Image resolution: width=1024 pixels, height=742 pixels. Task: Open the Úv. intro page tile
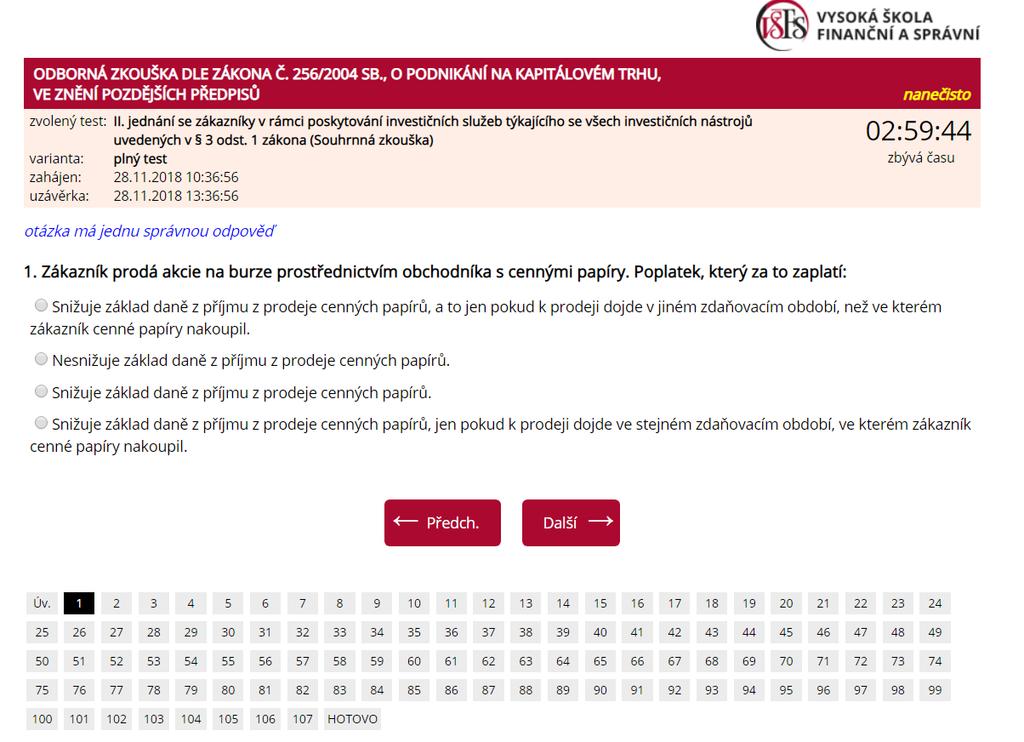(x=42, y=604)
